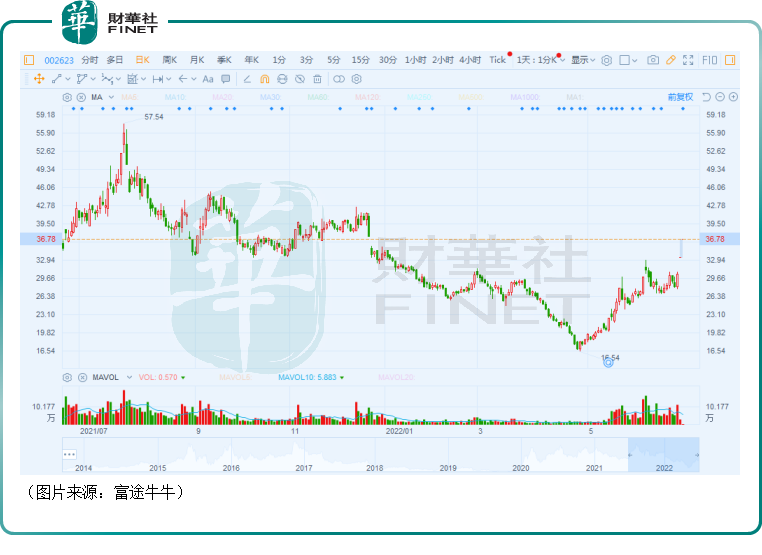
Task: Select the Fibonacci/measure chart tool
Action: click(132, 79)
